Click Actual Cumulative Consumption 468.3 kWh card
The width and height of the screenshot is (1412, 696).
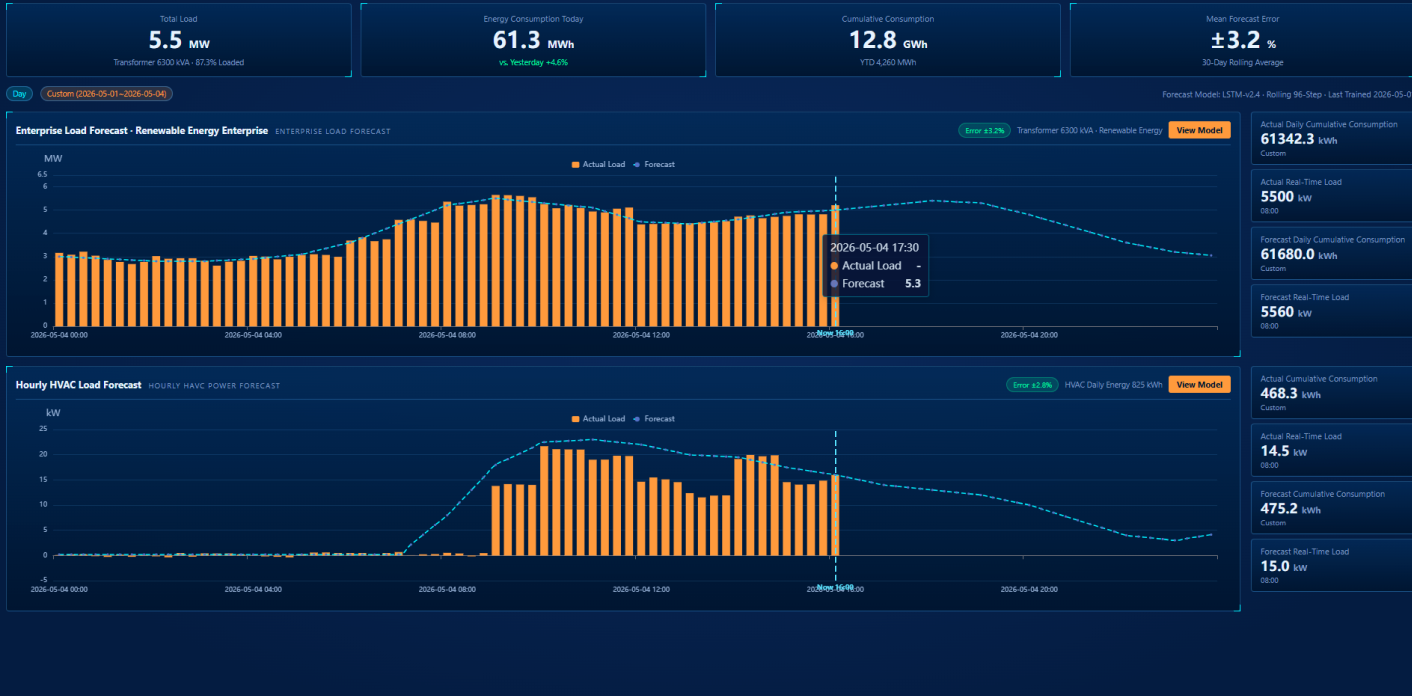pyautogui.click(x=1331, y=392)
